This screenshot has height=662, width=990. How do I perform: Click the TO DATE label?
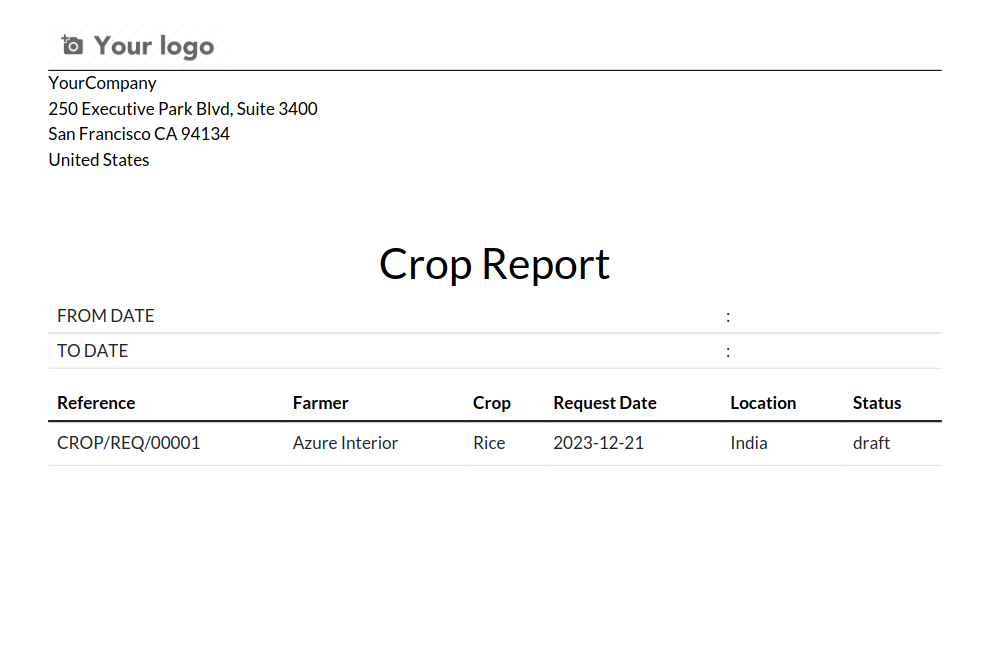tap(93, 351)
